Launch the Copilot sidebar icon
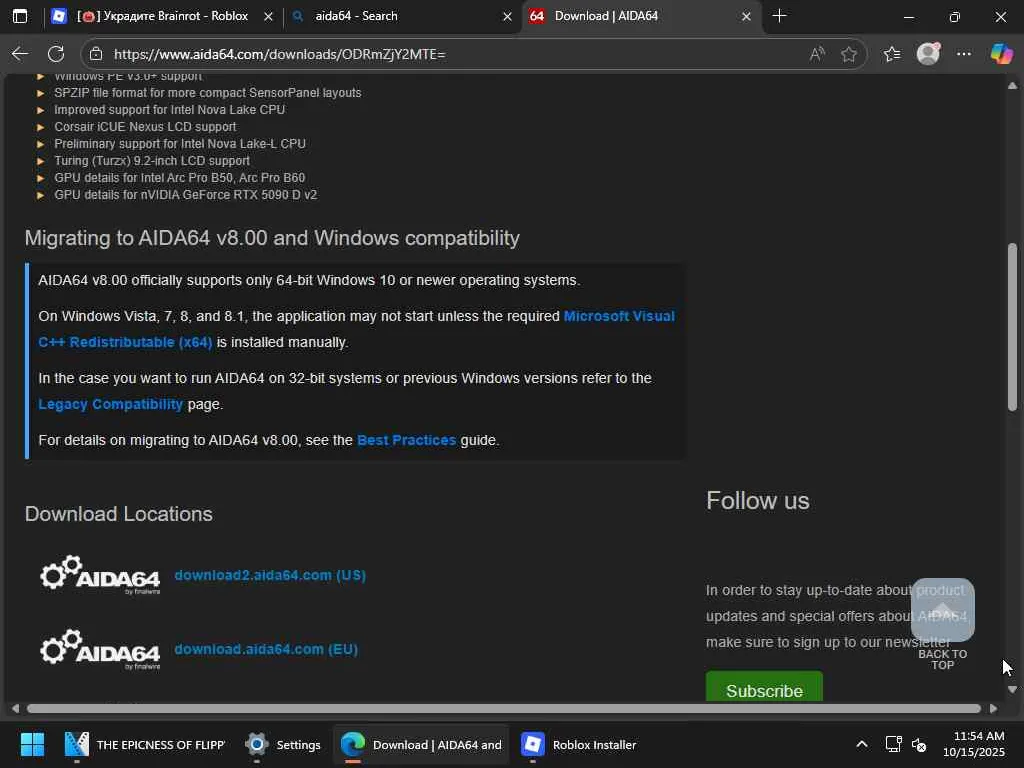The height and width of the screenshot is (768, 1024). pos(1001,54)
